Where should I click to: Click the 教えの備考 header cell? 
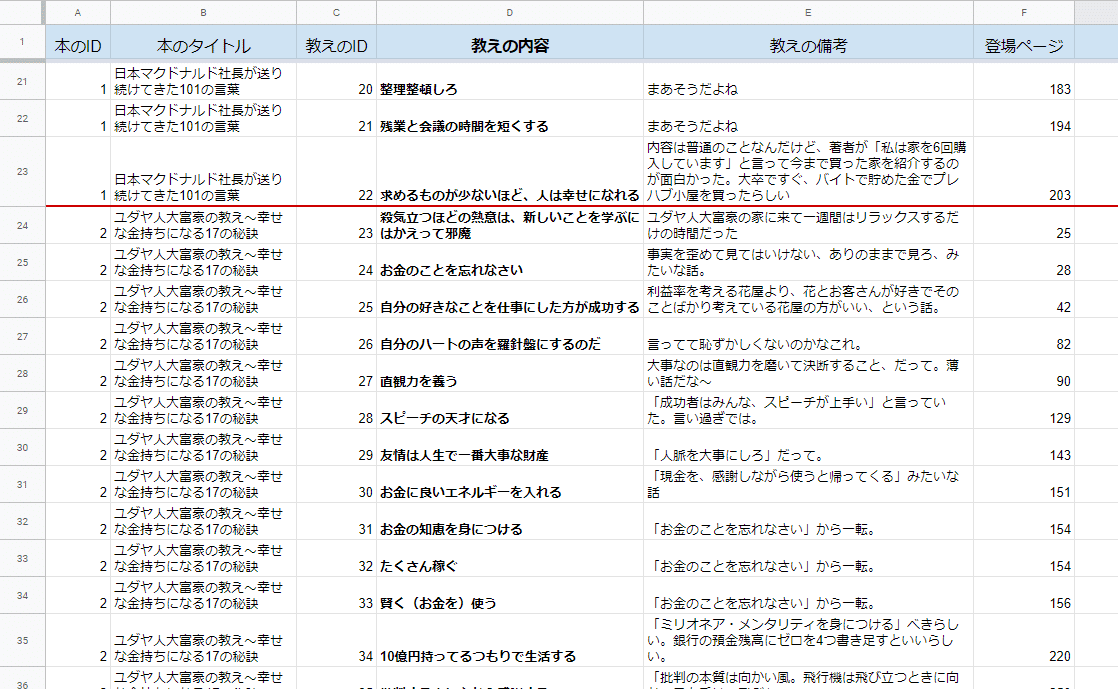808,42
